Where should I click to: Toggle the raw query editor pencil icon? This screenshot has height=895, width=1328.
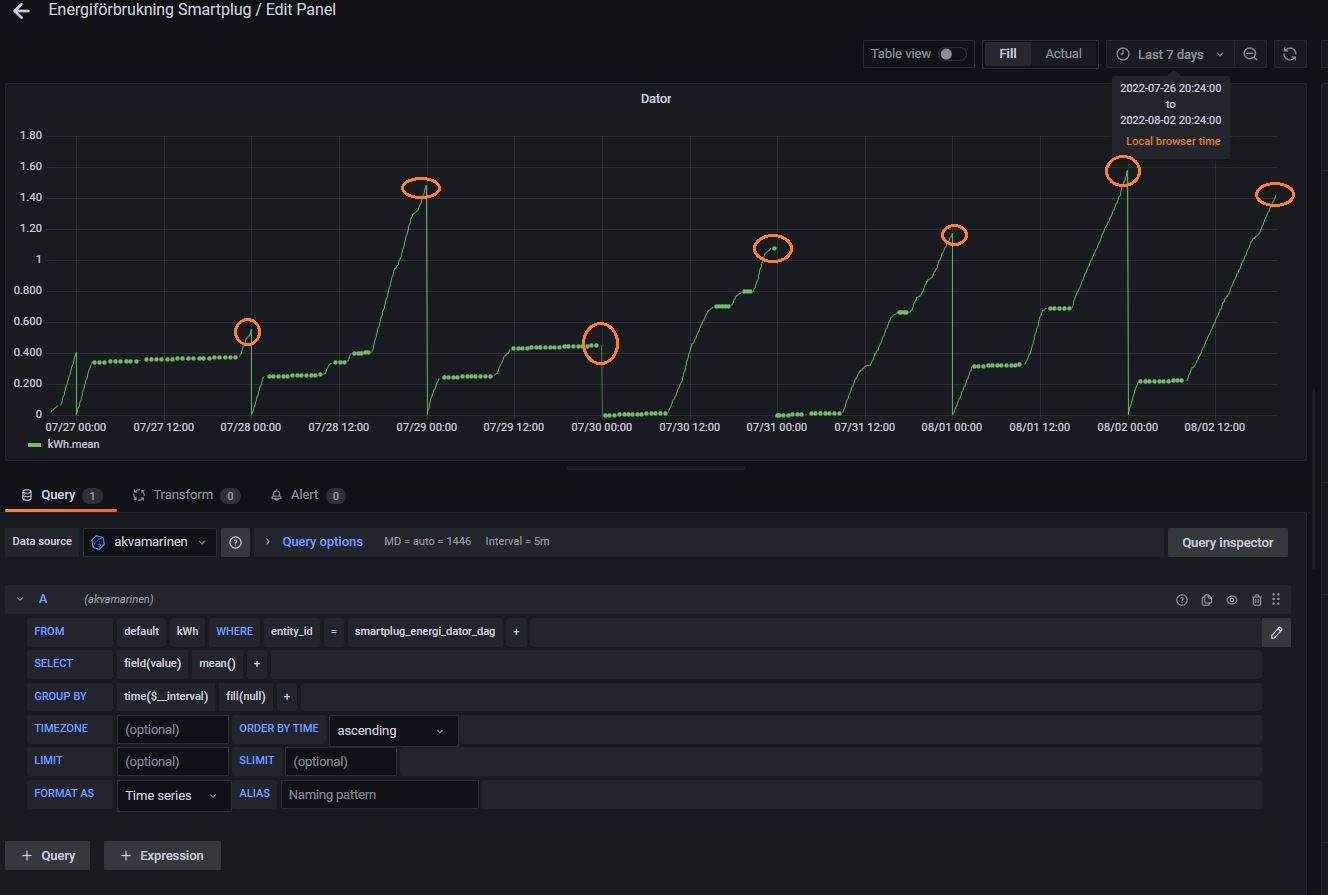coord(1276,632)
